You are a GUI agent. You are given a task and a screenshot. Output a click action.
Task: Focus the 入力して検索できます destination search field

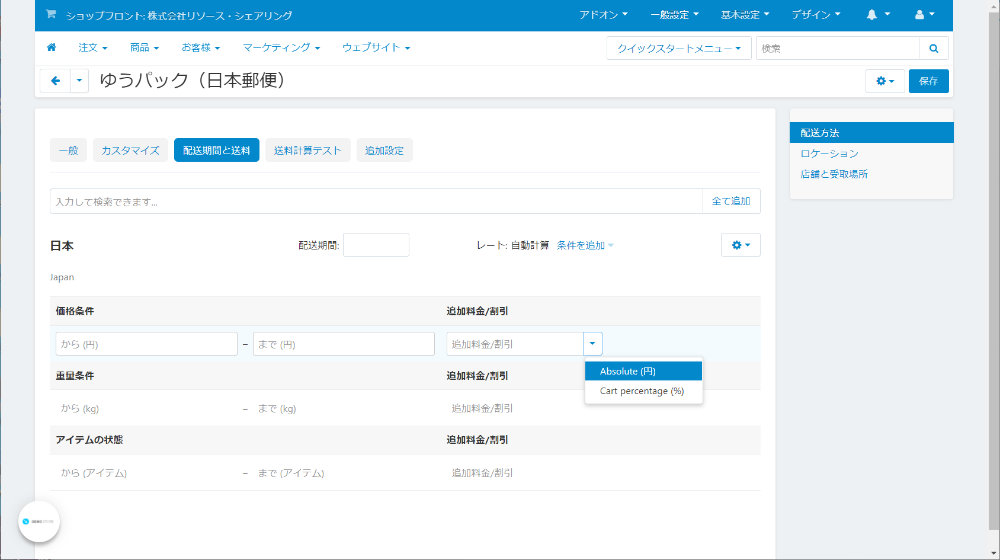(x=376, y=201)
